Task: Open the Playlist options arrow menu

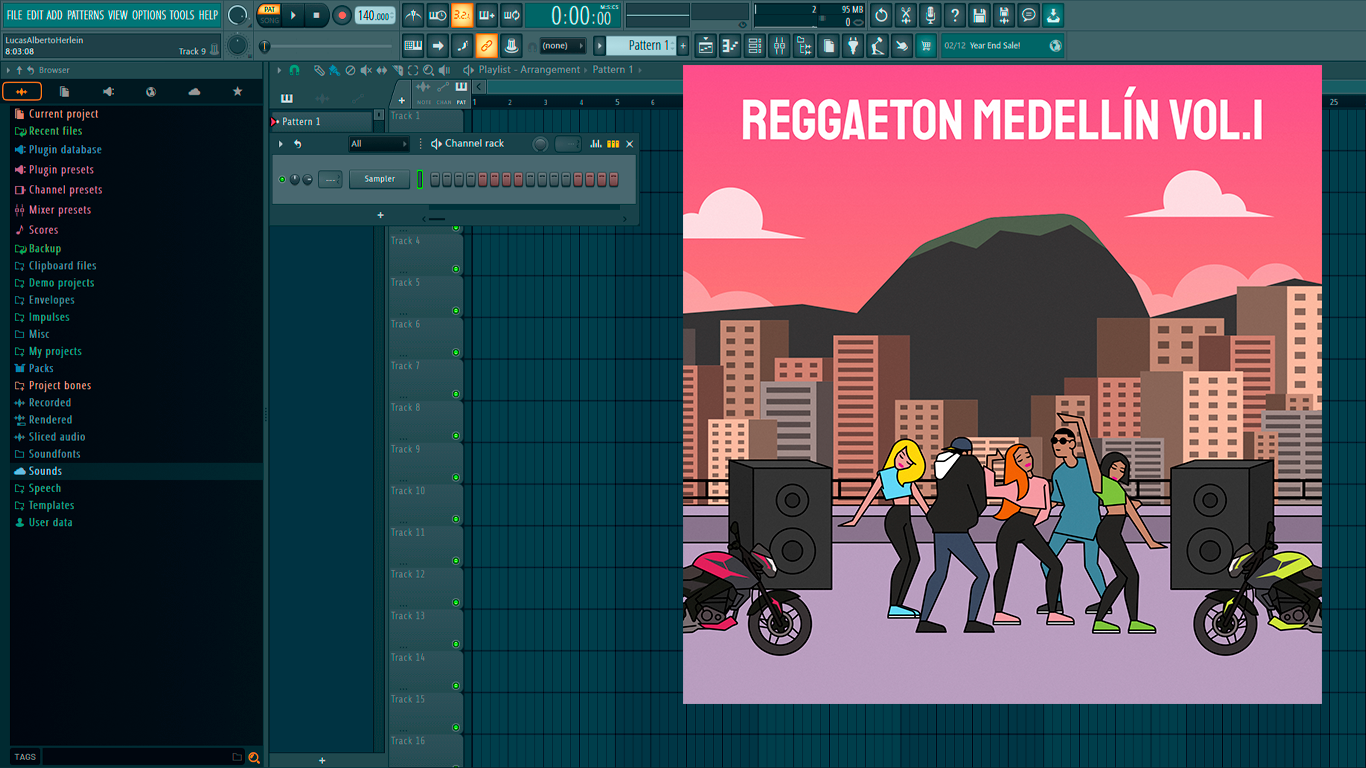Action: point(279,70)
